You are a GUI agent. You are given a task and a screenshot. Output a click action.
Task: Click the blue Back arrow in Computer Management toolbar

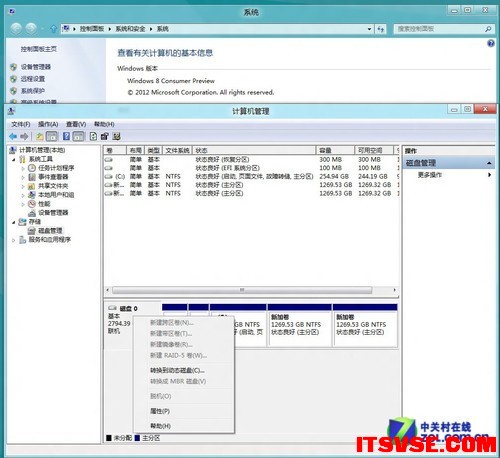13,136
